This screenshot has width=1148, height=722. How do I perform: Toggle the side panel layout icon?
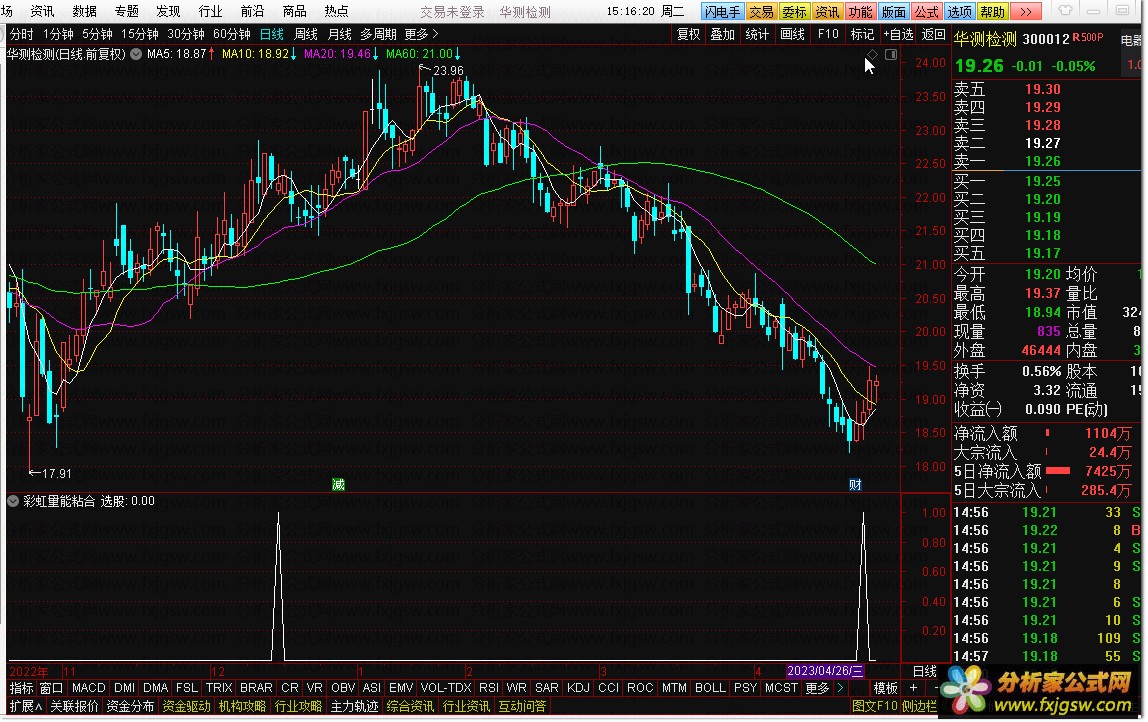coord(891,55)
